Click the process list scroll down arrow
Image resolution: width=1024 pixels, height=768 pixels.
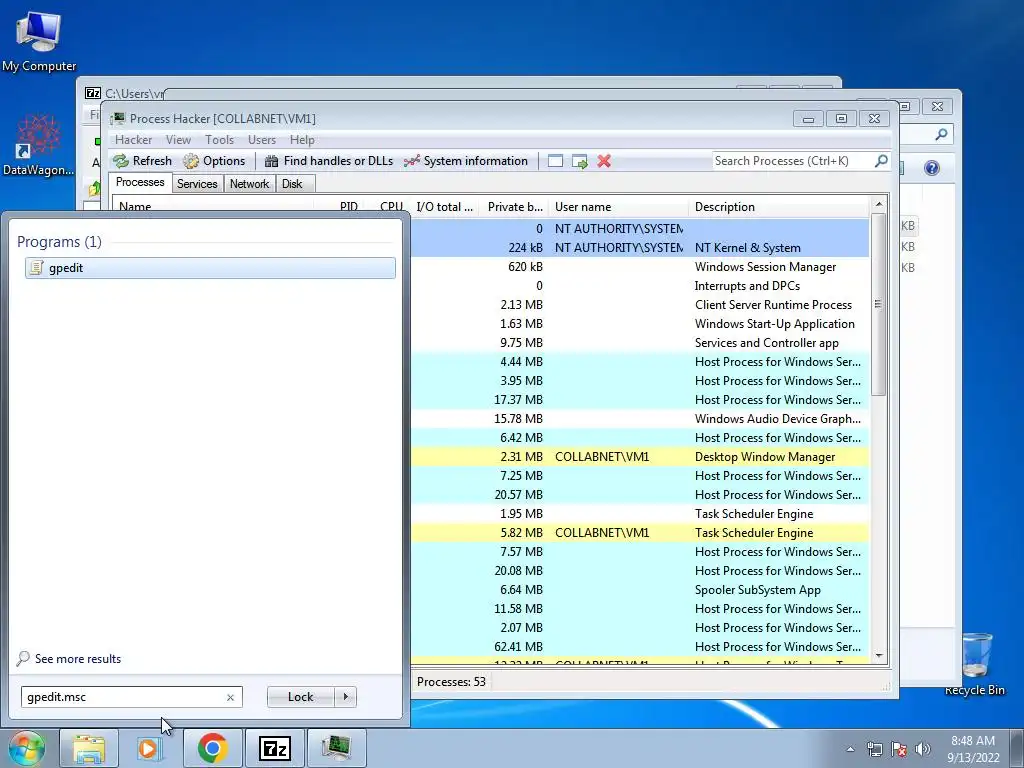pos(878,656)
